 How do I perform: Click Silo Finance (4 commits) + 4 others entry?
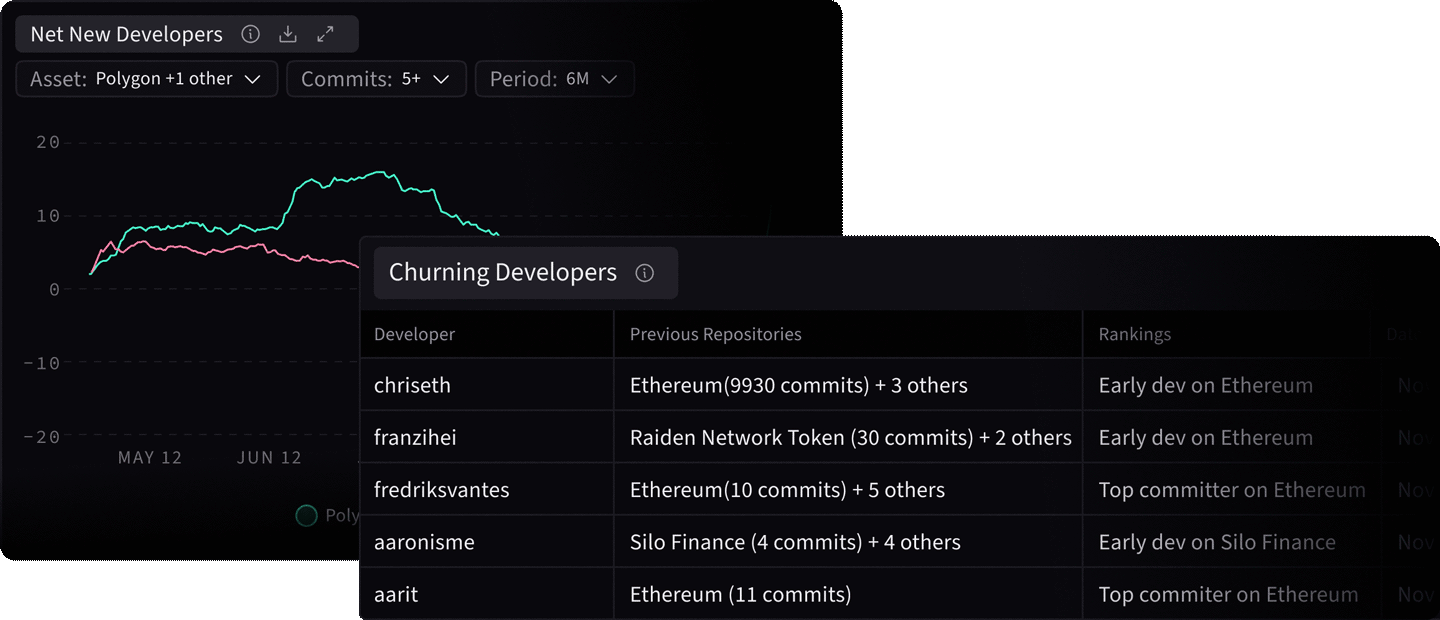pos(794,541)
